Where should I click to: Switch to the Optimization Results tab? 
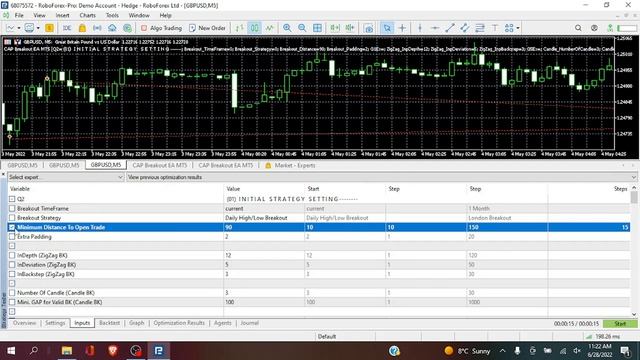click(179, 323)
